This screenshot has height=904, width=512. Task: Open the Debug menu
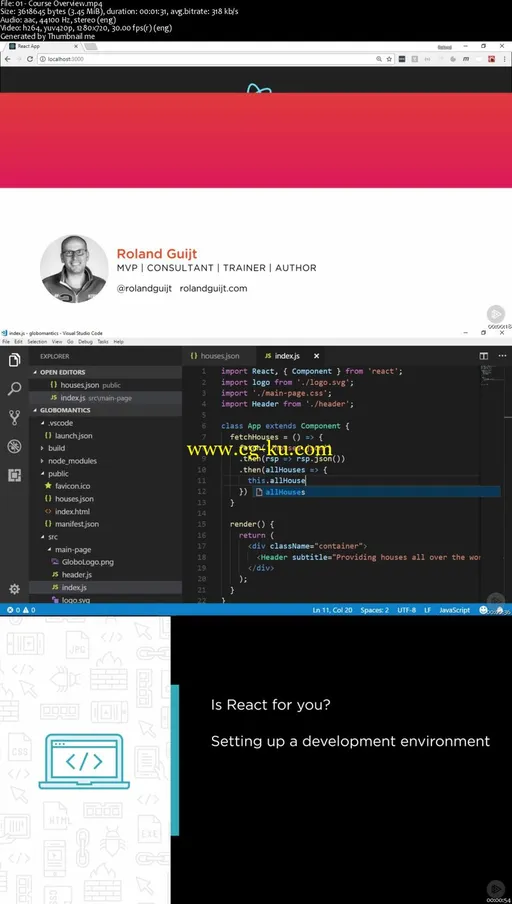coord(85,341)
